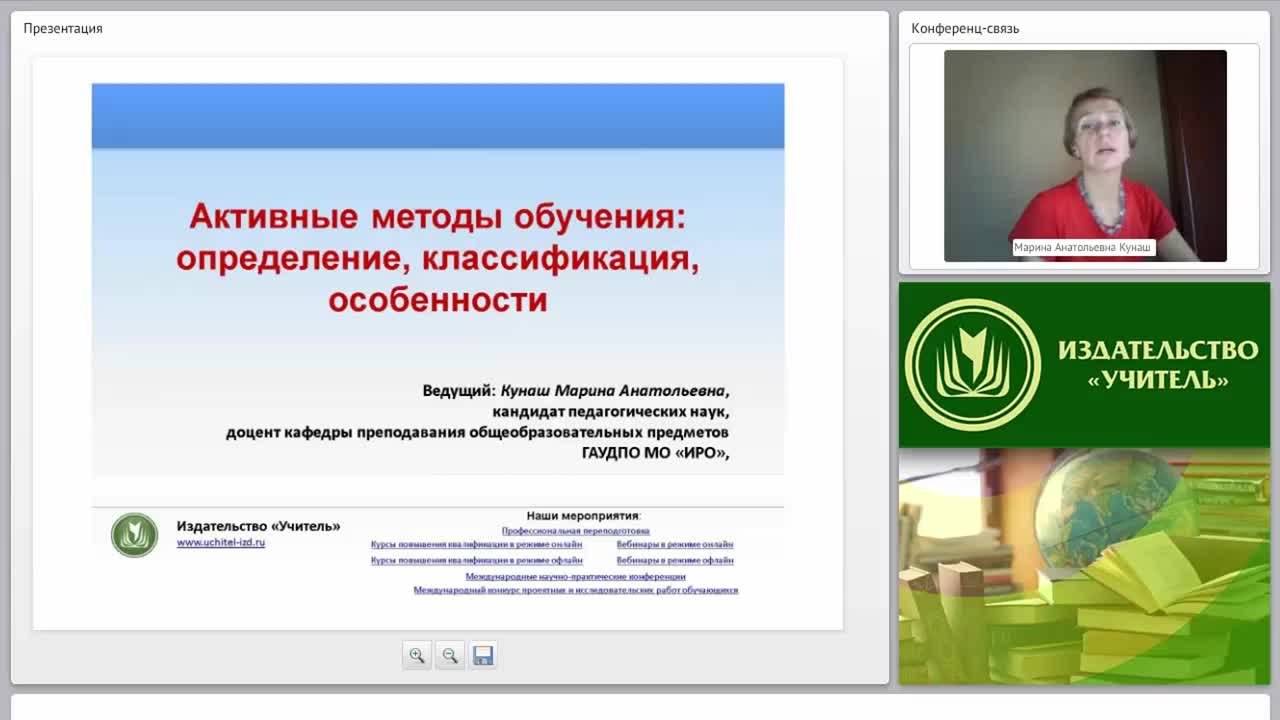
Task: Click Издательство «Учитель» text in slide footer
Action: (x=258, y=526)
